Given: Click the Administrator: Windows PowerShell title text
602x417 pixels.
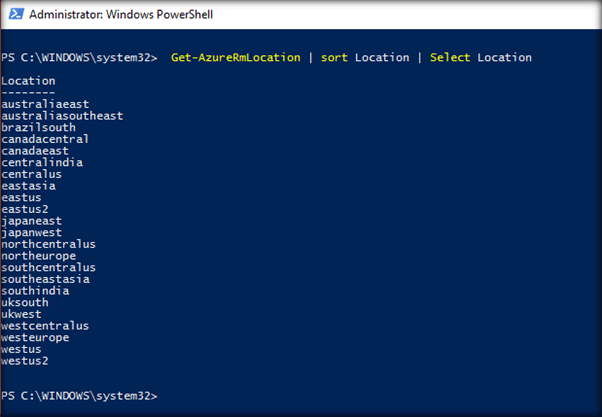Looking at the screenshot, I should (120, 16).
